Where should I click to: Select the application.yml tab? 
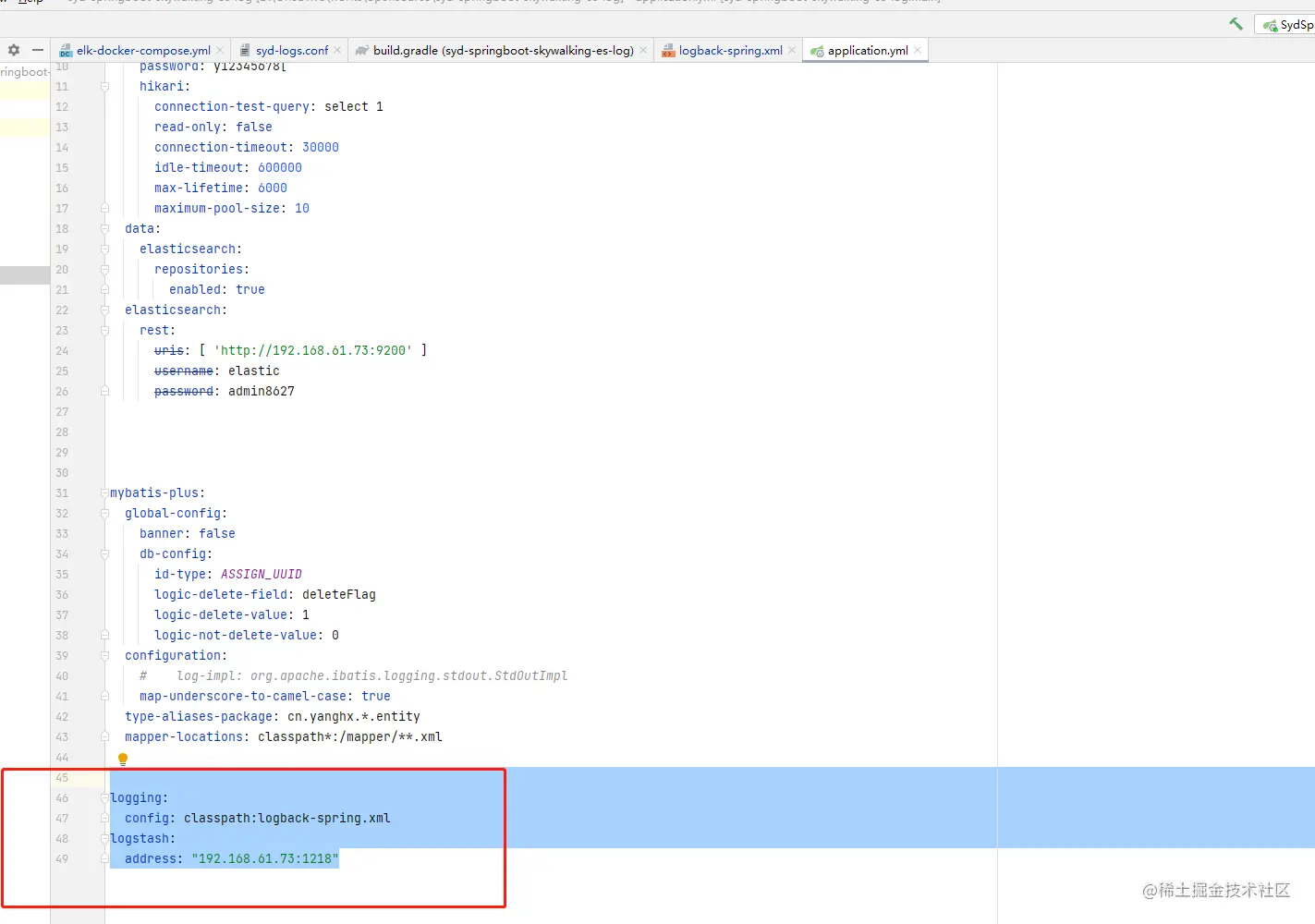click(x=867, y=51)
